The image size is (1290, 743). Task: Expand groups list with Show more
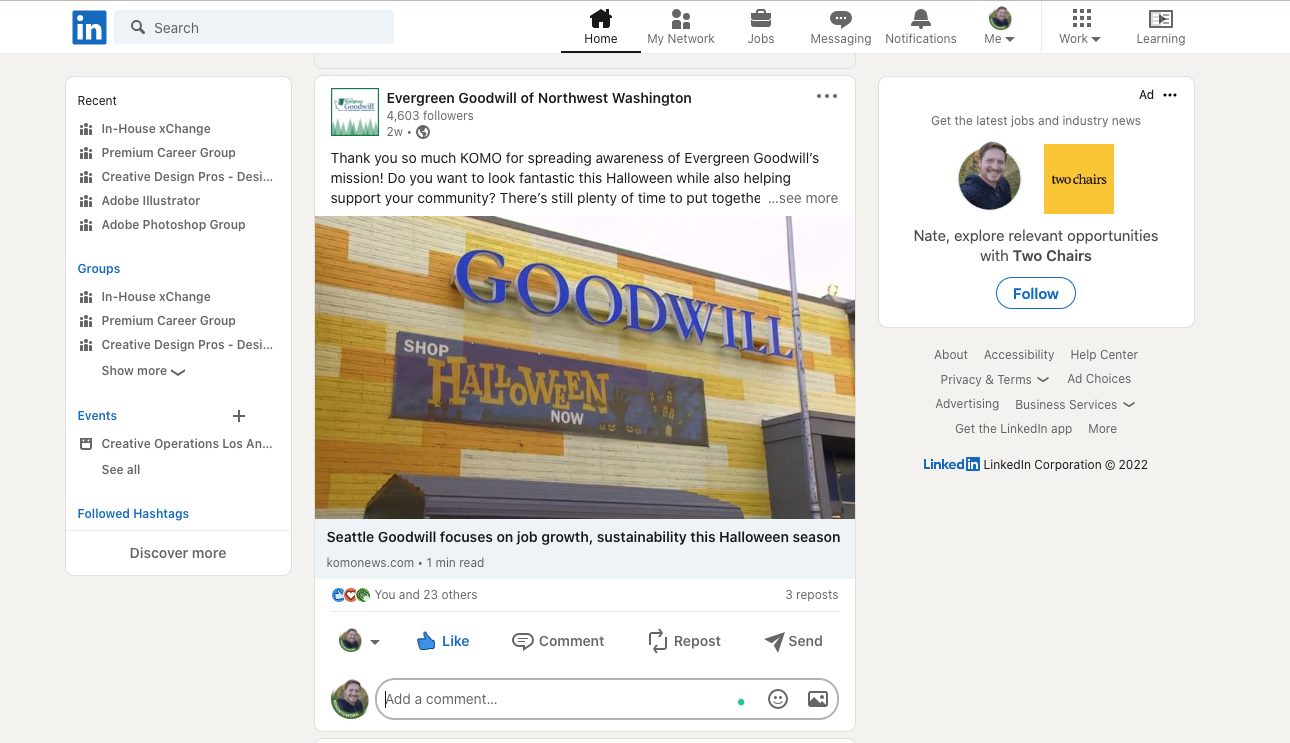coord(143,371)
